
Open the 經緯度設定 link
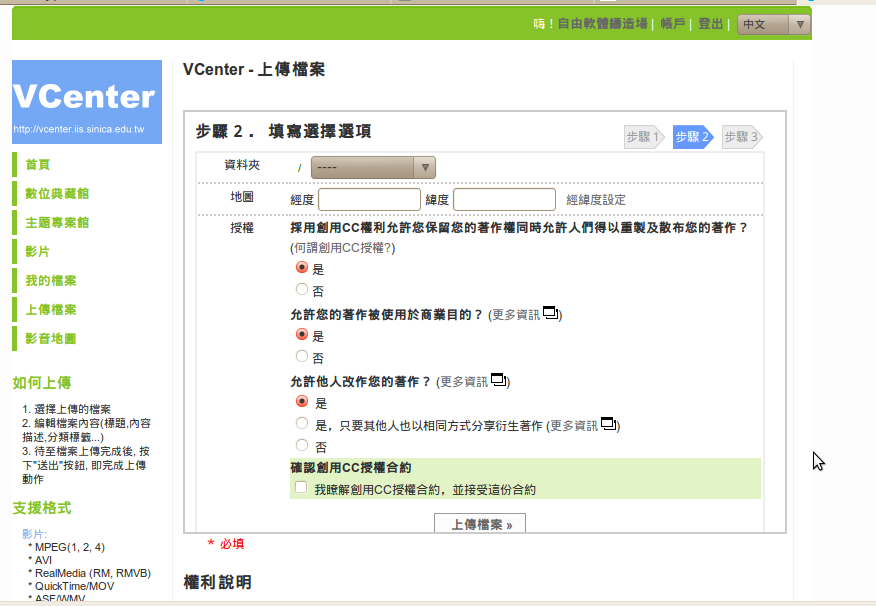596,200
